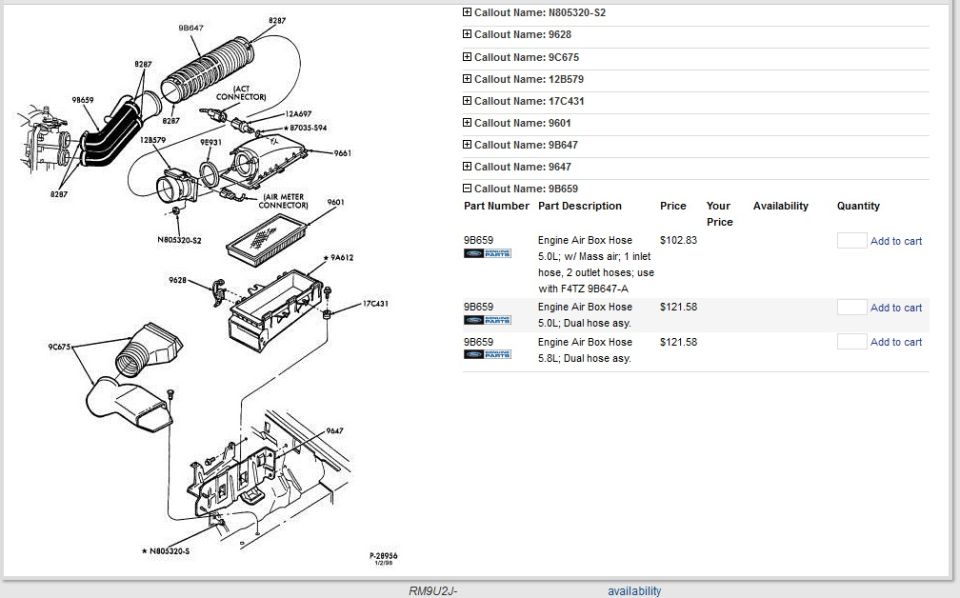Expand the Callout Name: 17C431 entry
Viewport: 960px width, 598px height.
pos(467,101)
